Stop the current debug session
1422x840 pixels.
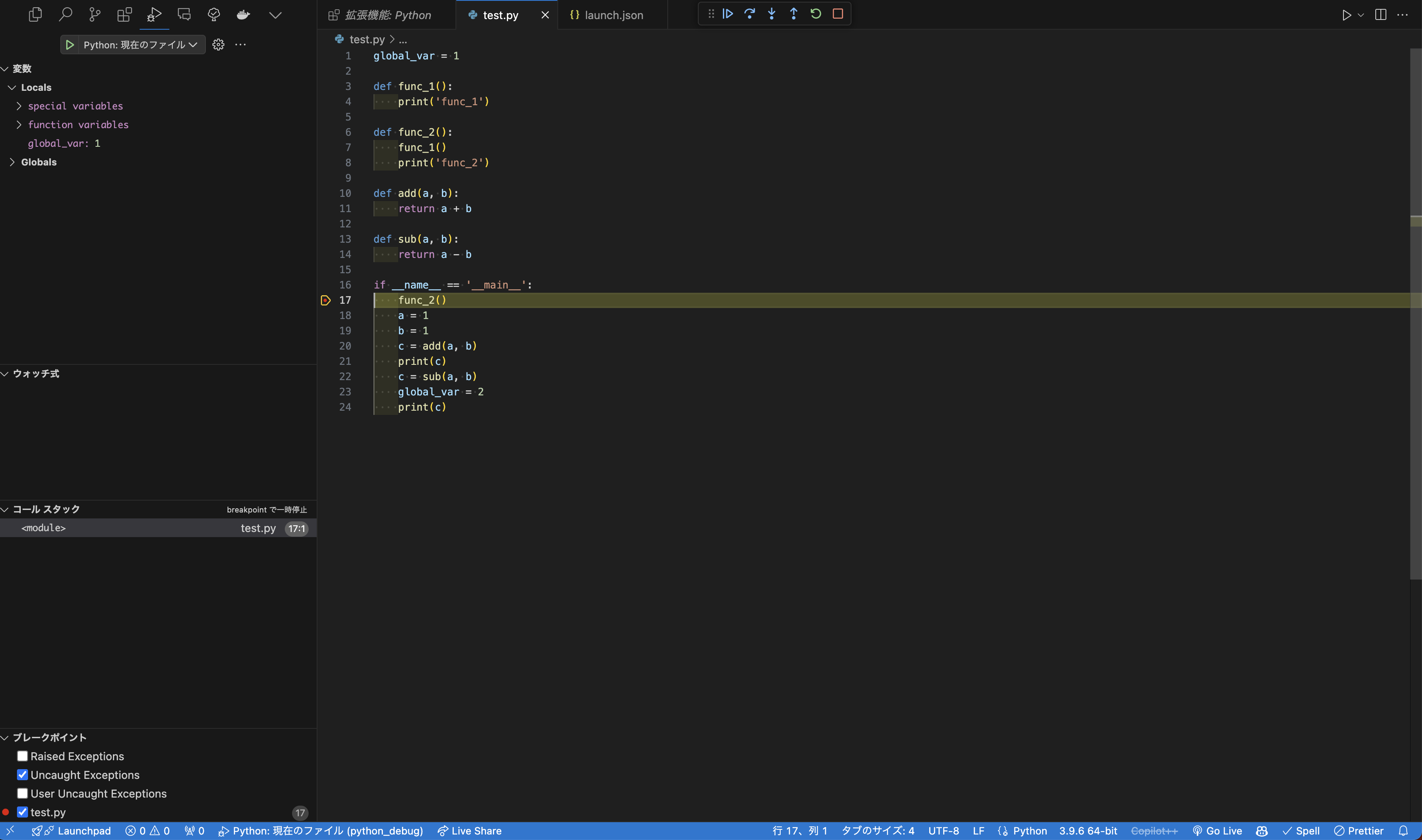pos(837,14)
